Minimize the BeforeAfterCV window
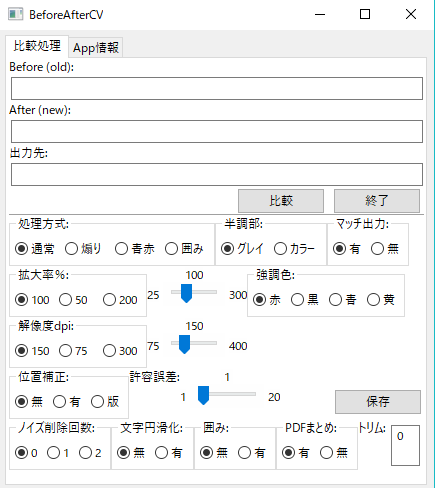 (x=320, y=14)
